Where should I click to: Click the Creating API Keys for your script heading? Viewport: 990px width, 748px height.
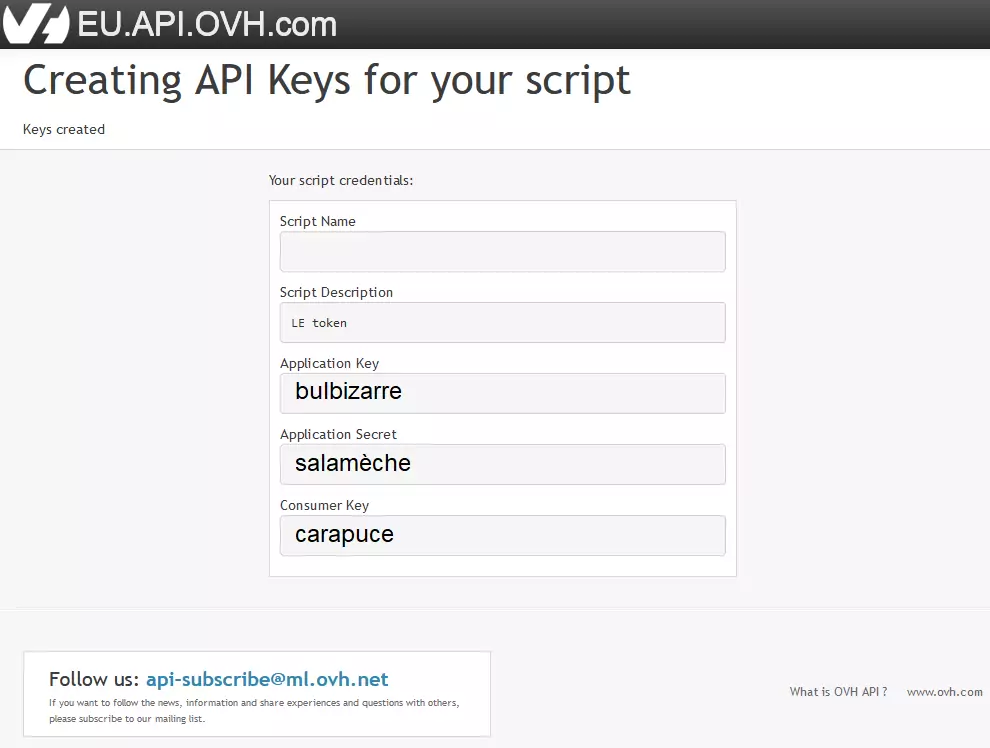(327, 81)
